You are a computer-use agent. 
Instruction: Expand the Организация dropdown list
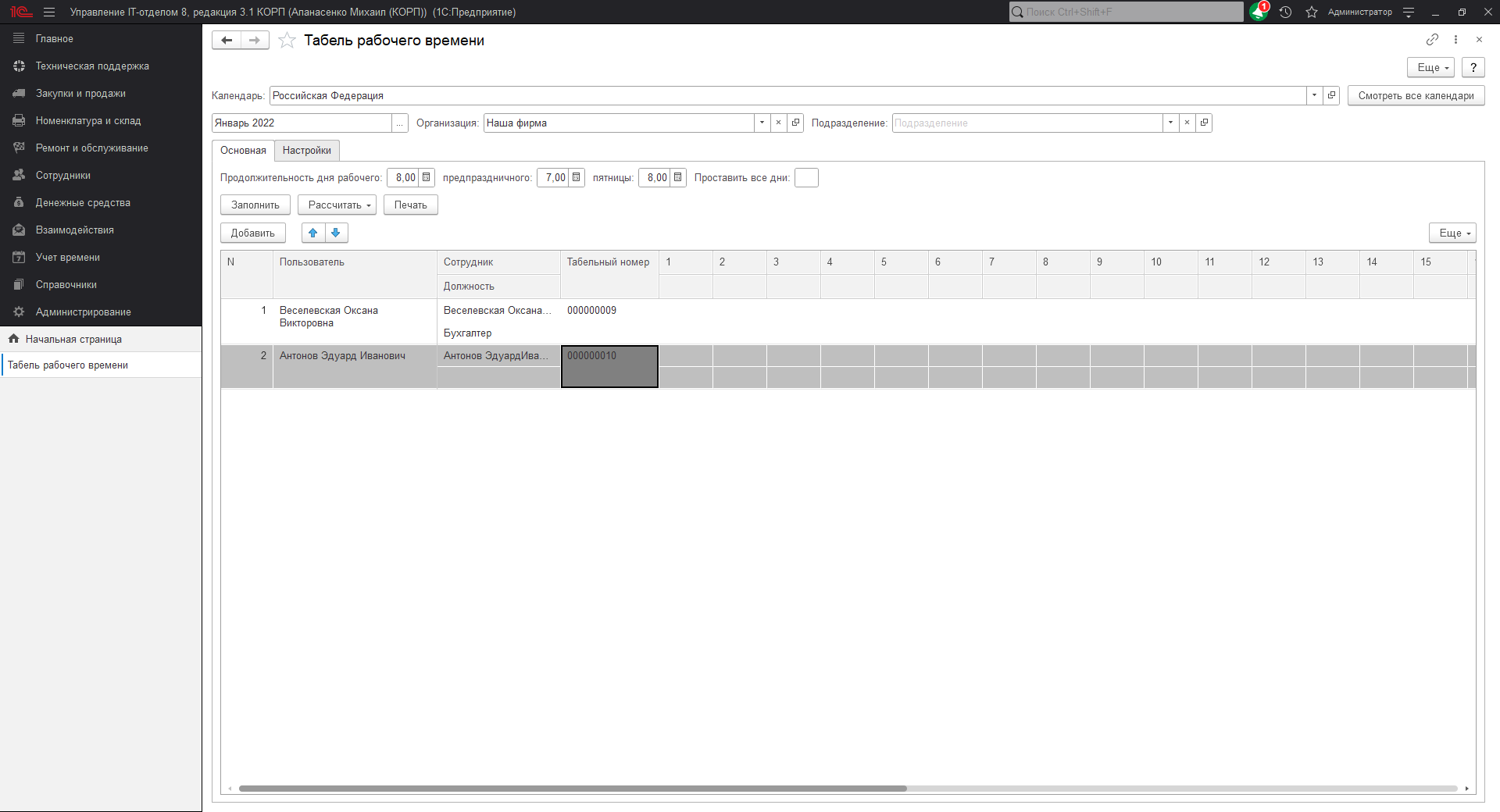click(762, 123)
